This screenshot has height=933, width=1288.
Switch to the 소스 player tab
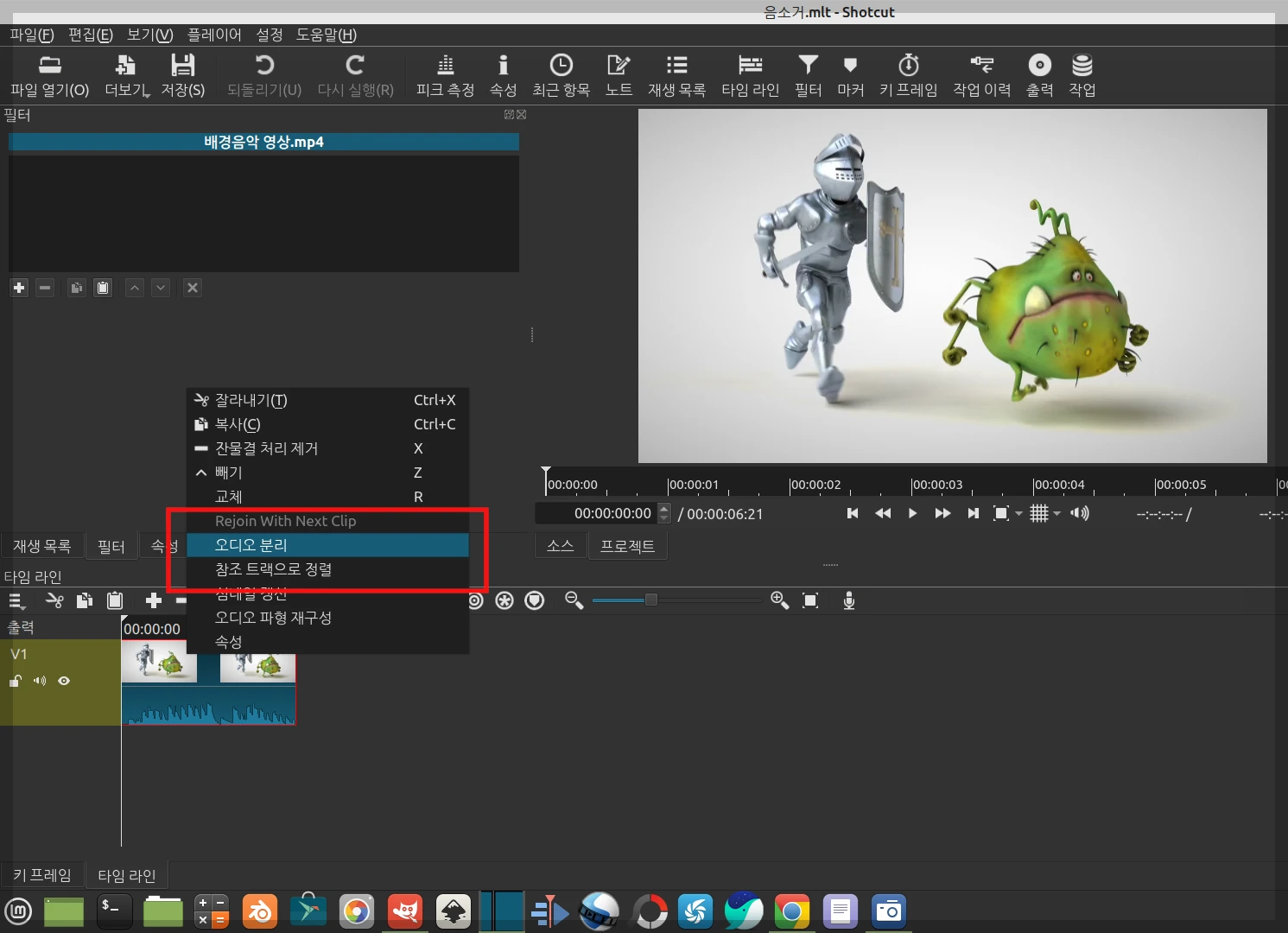pos(561,546)
